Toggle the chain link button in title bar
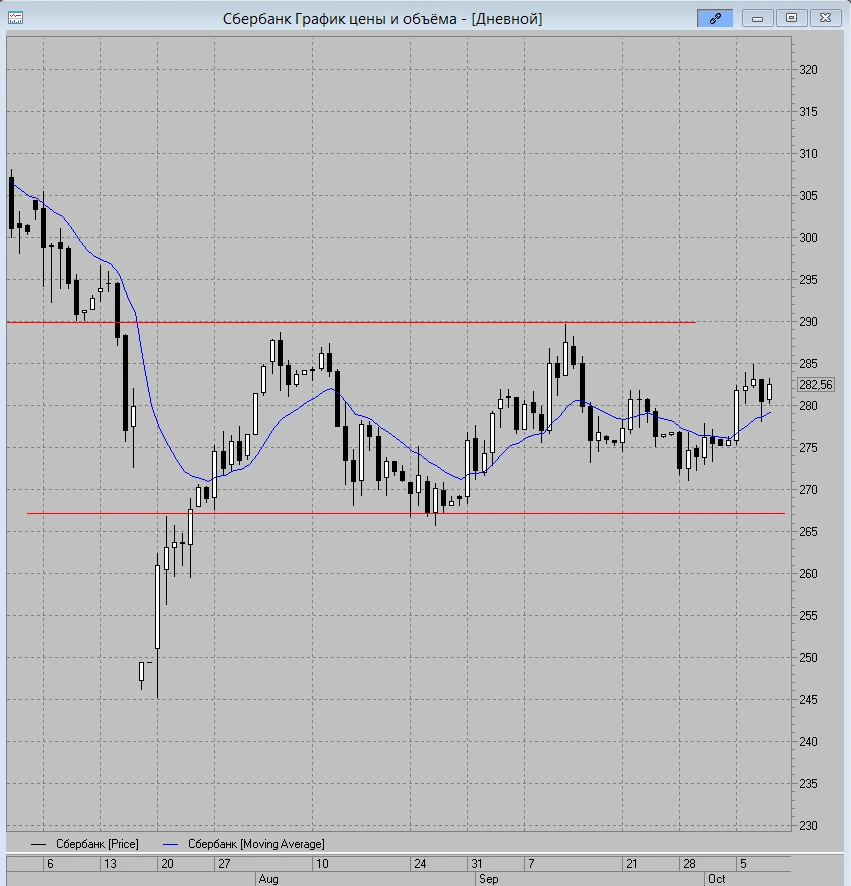The height and width of the screenshot is (886, 851). click(x=715, y=18)
